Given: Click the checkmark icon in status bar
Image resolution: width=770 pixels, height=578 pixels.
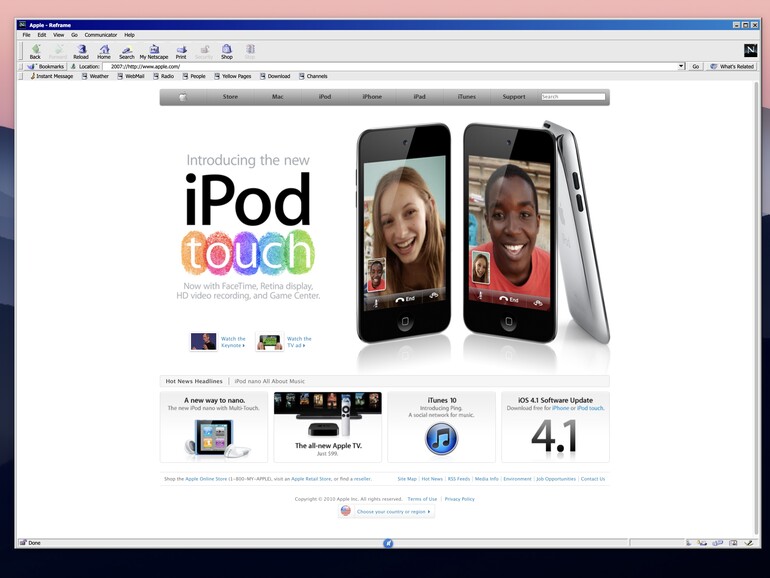Looking at the screenshot, I should [749, 543].
